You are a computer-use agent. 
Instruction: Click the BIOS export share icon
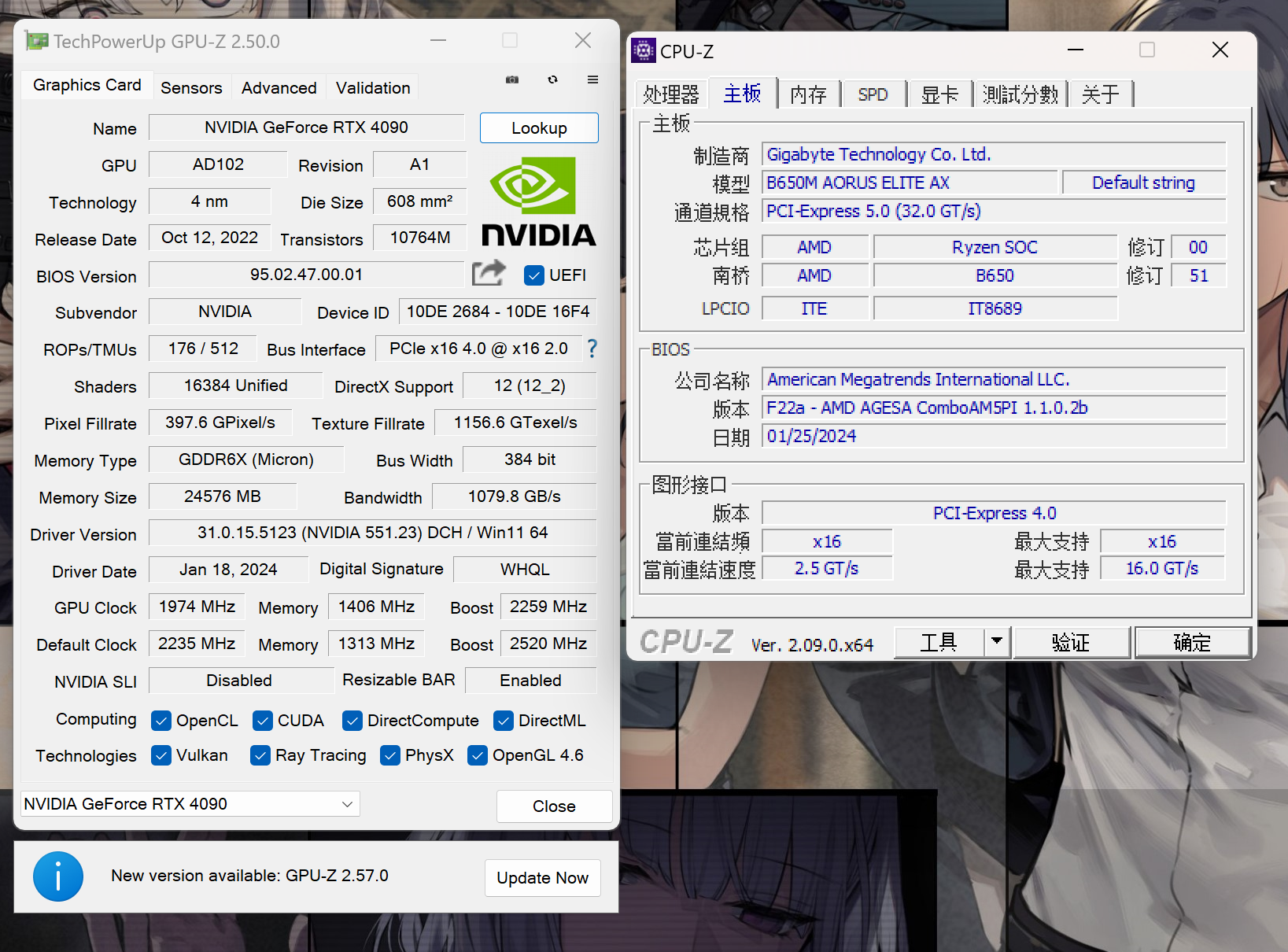(489, 273)
